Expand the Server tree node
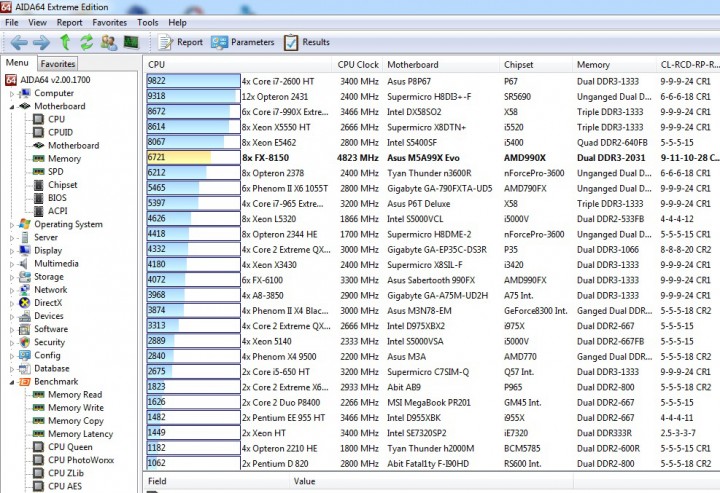This screenshot has width=720, height=493. 12,238
